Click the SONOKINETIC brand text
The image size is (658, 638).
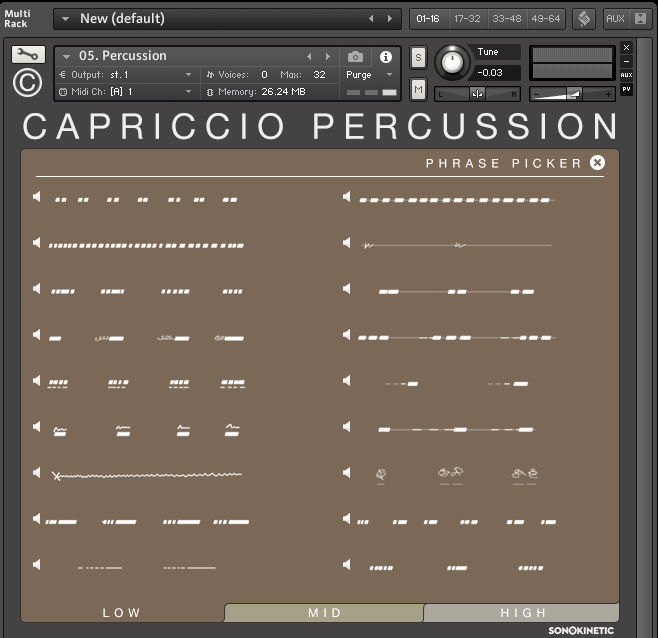tap(581, 630)
